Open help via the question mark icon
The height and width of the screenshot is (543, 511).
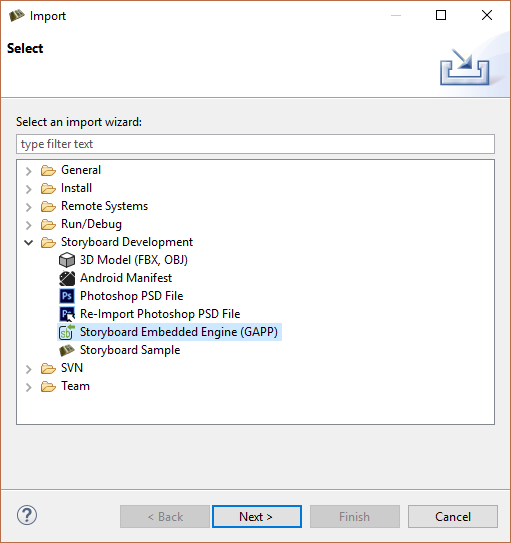pos(27,515)
